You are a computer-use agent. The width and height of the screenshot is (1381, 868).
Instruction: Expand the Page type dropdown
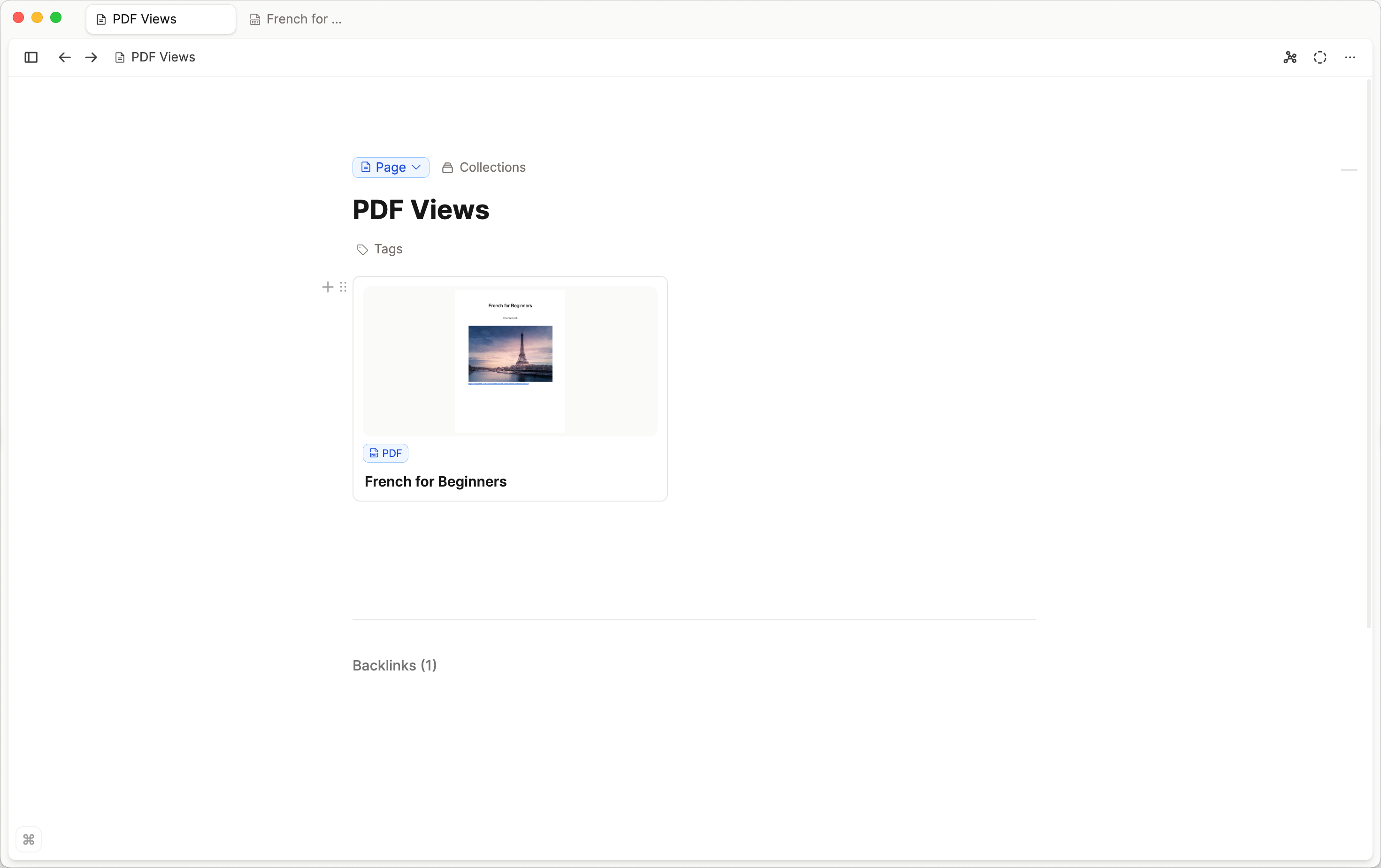(391, 168)
